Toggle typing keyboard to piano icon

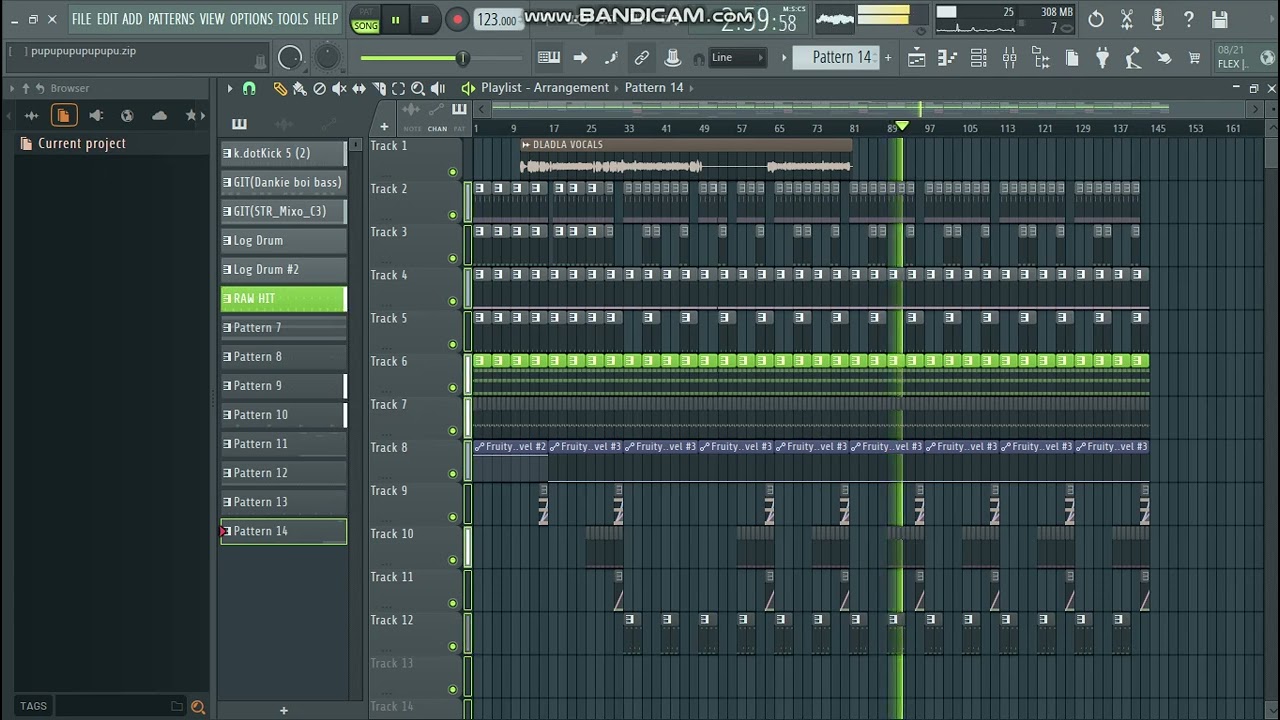click(548, 58)
